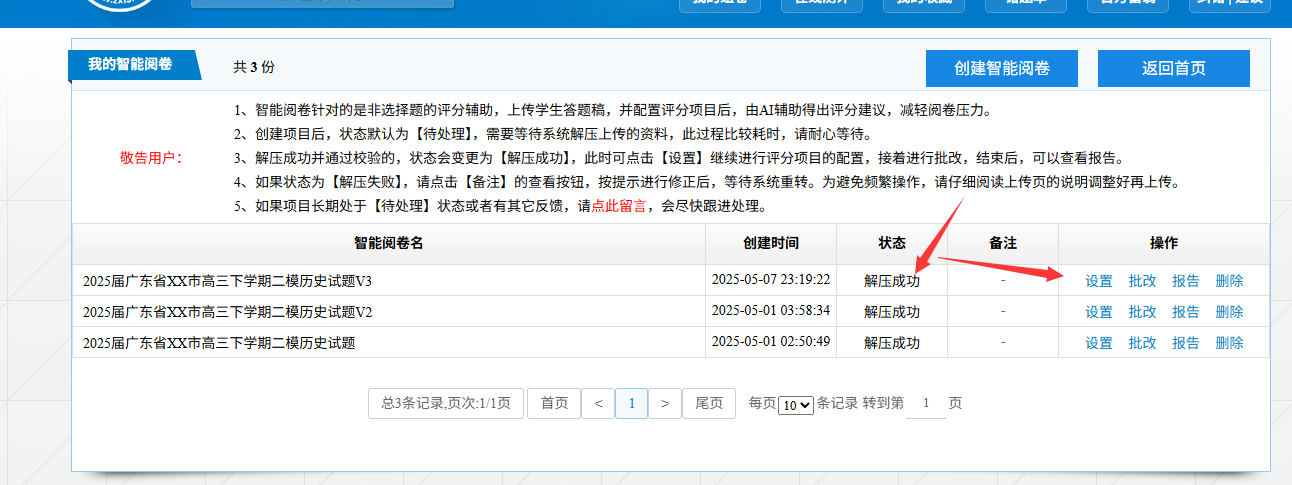The height and width of the screenshot is (485, 1292).
Task: Click the red 点此留言 link
Action: 619,207
